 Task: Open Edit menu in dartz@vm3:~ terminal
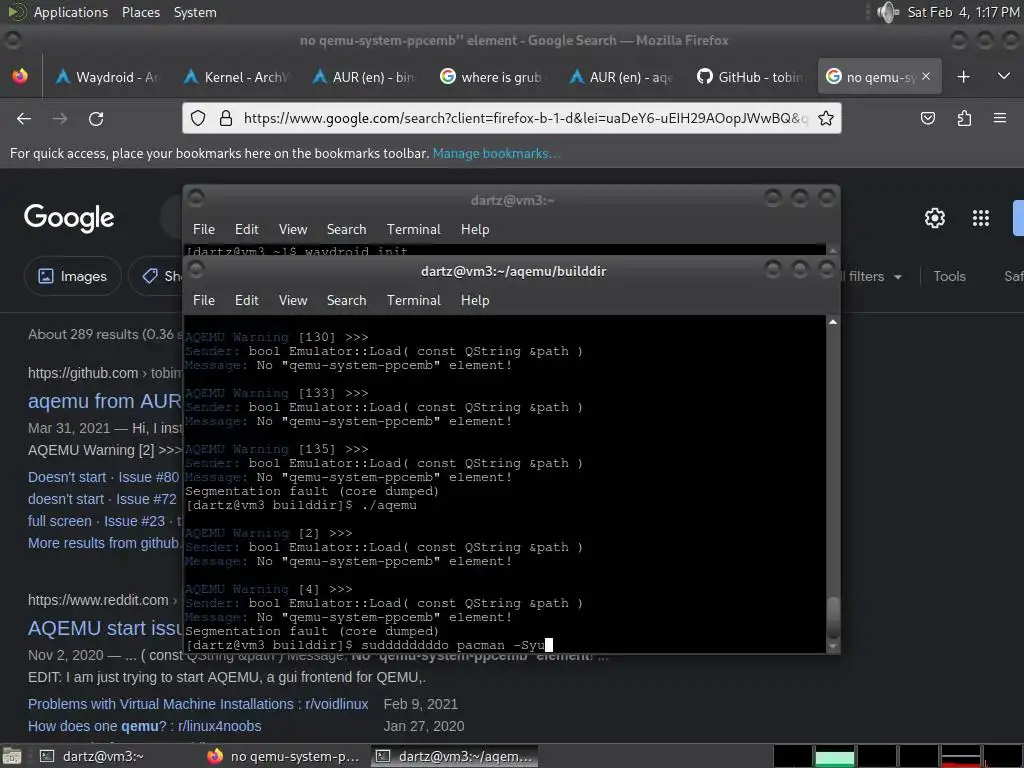(246, 229)
